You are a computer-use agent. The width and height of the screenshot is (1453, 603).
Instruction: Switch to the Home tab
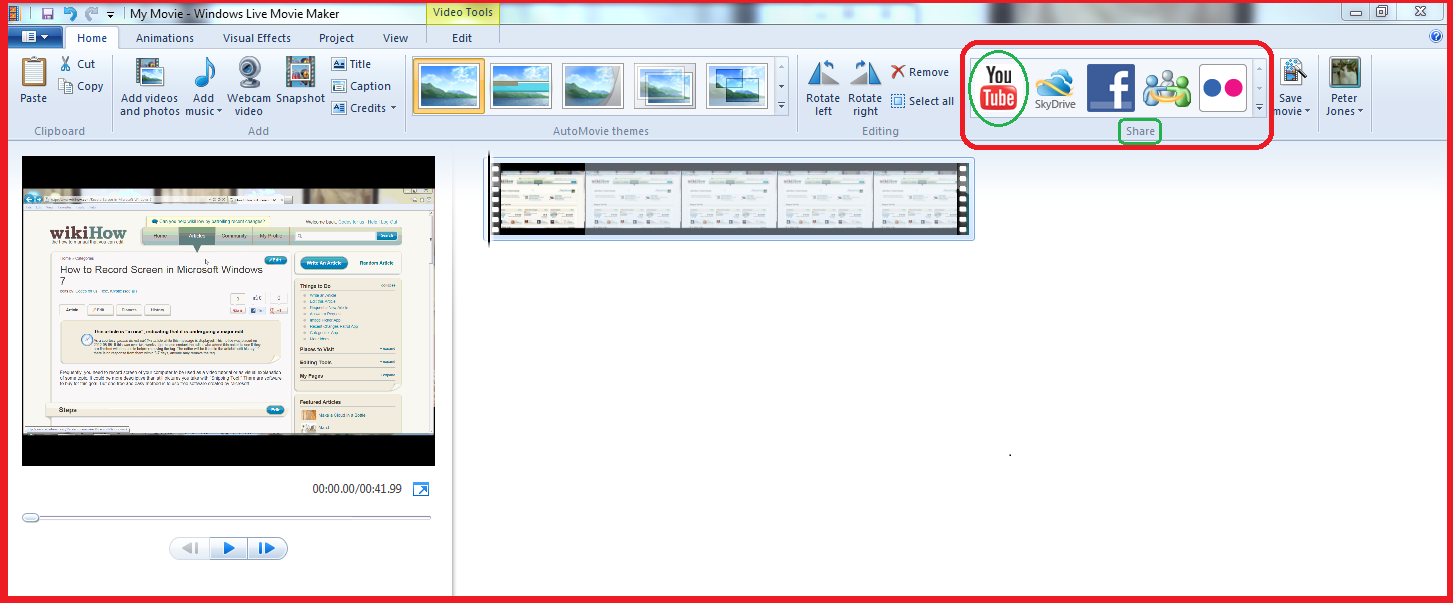click(92, 38)
